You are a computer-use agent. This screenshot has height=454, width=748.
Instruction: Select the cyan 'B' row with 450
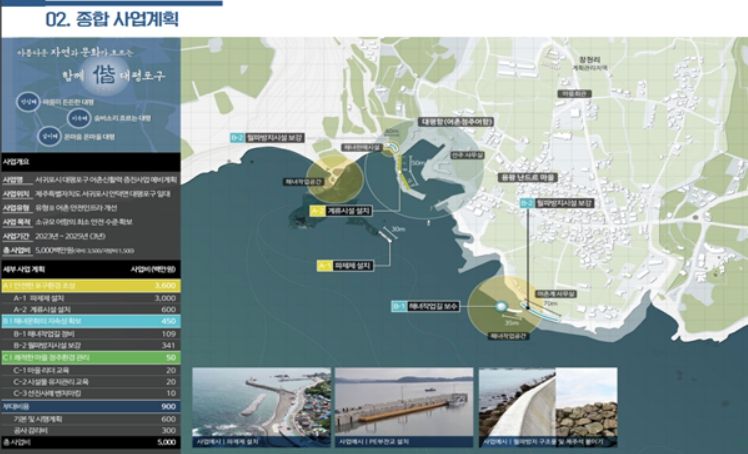(91, 321)
